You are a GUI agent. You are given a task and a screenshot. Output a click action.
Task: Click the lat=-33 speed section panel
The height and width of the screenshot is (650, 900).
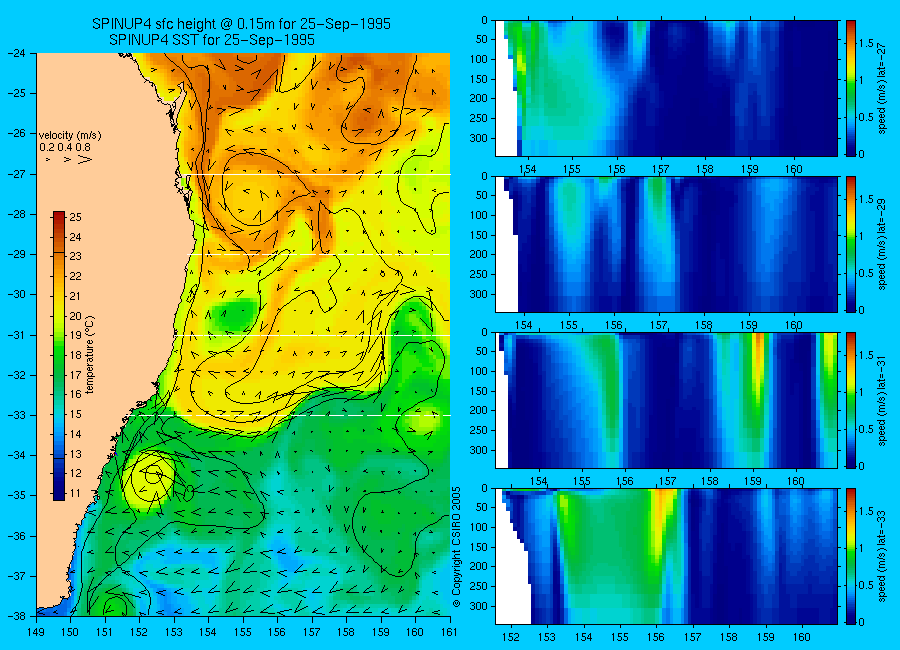pos(666,556)
